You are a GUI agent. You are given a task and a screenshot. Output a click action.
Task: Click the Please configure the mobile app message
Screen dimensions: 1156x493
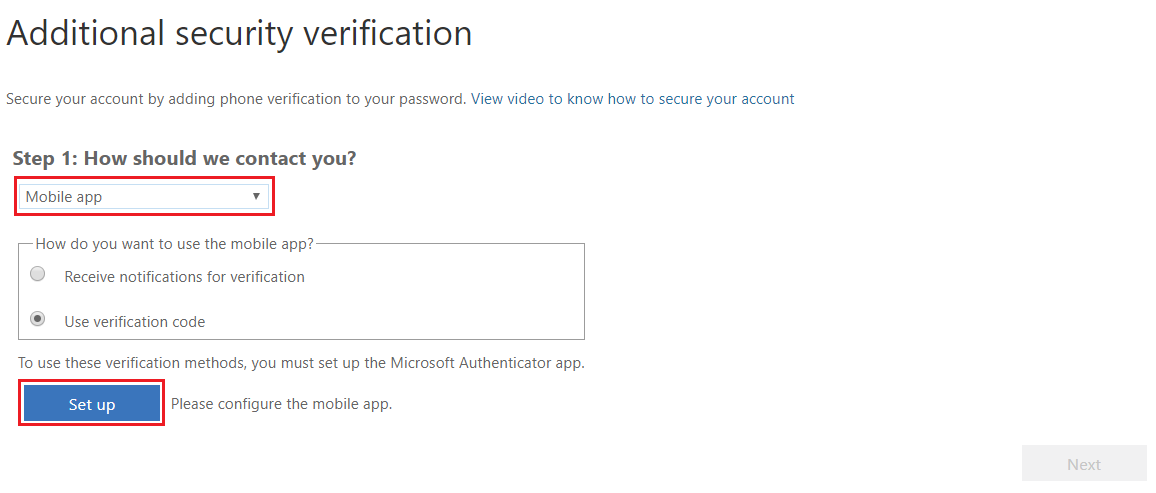point(281,404)
